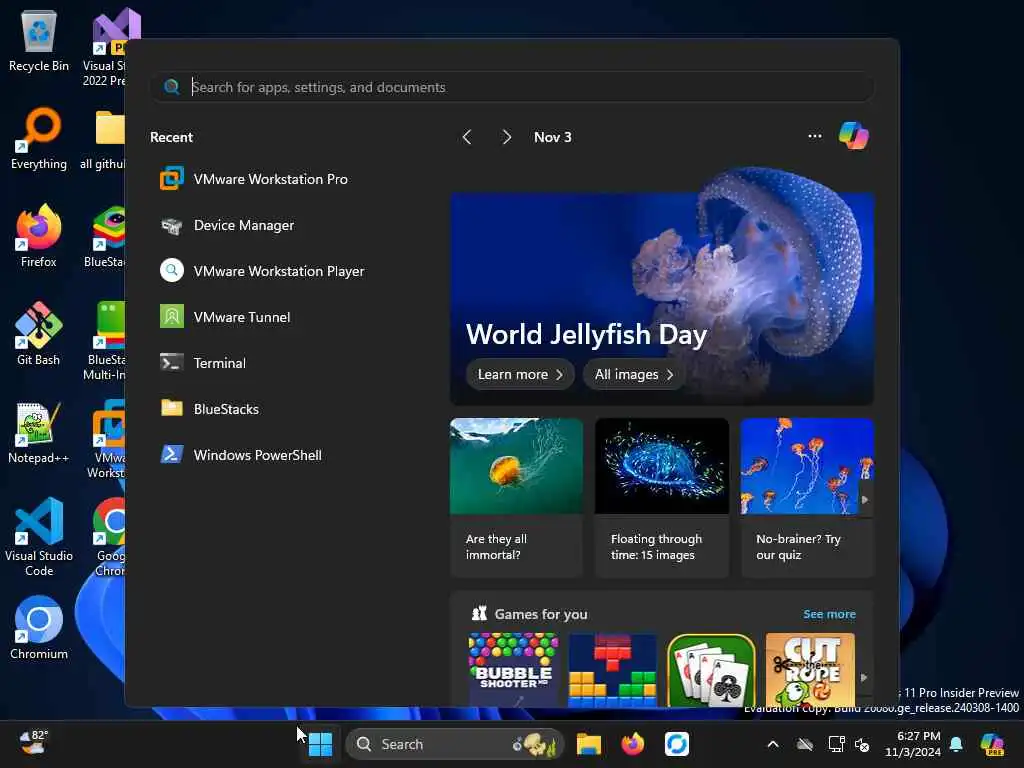Viewport: 1024px width, 768px height.
Task: Click the network display tray icon
Action: coord(836,744)
